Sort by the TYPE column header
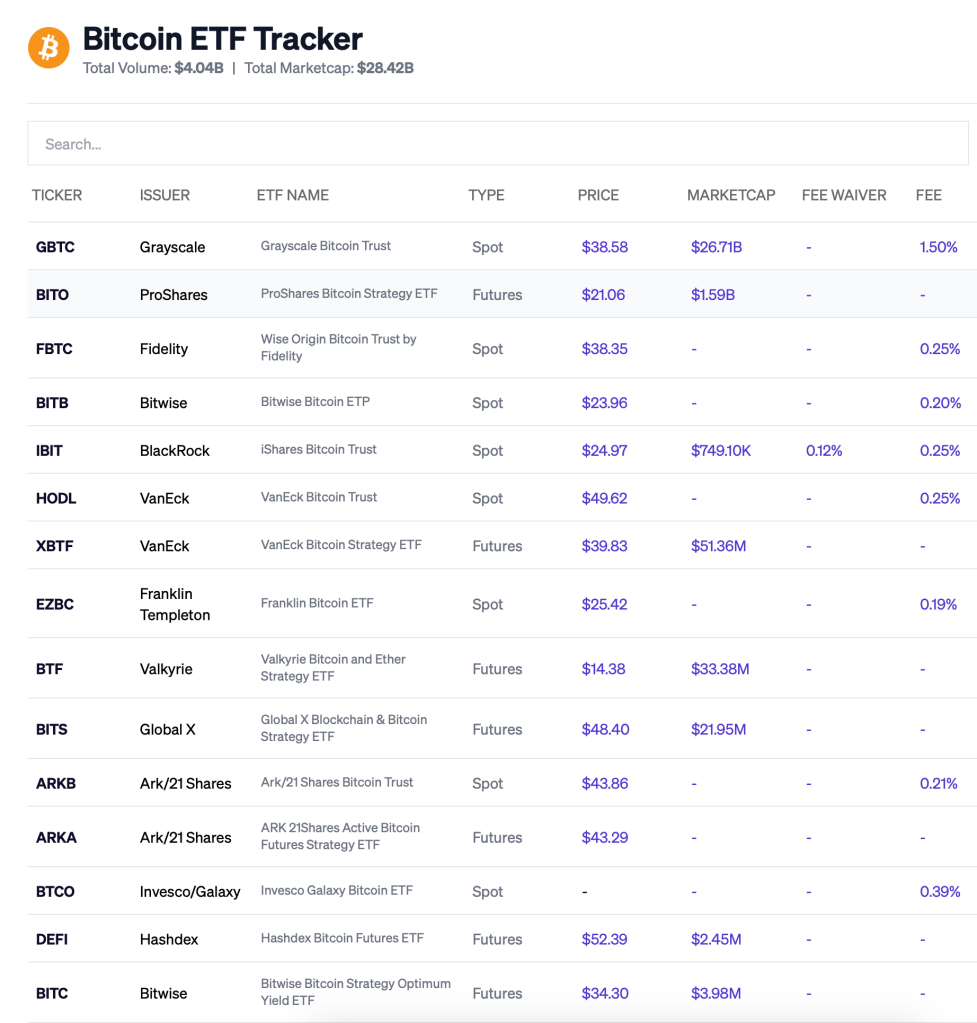 coord(487,195)
